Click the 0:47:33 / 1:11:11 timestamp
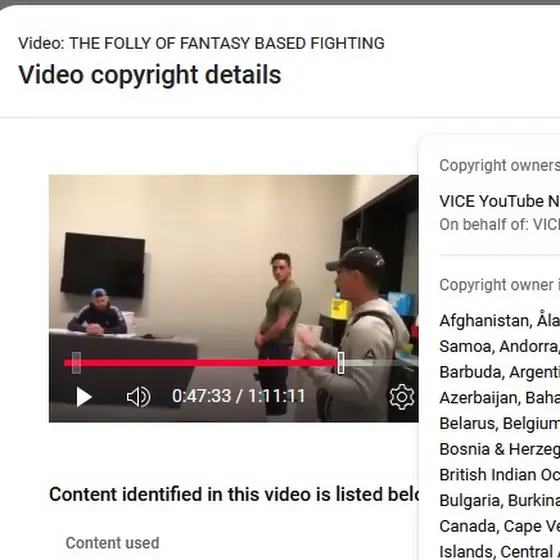This screenshot has width=560, height=560. click(x=239, y=396)
